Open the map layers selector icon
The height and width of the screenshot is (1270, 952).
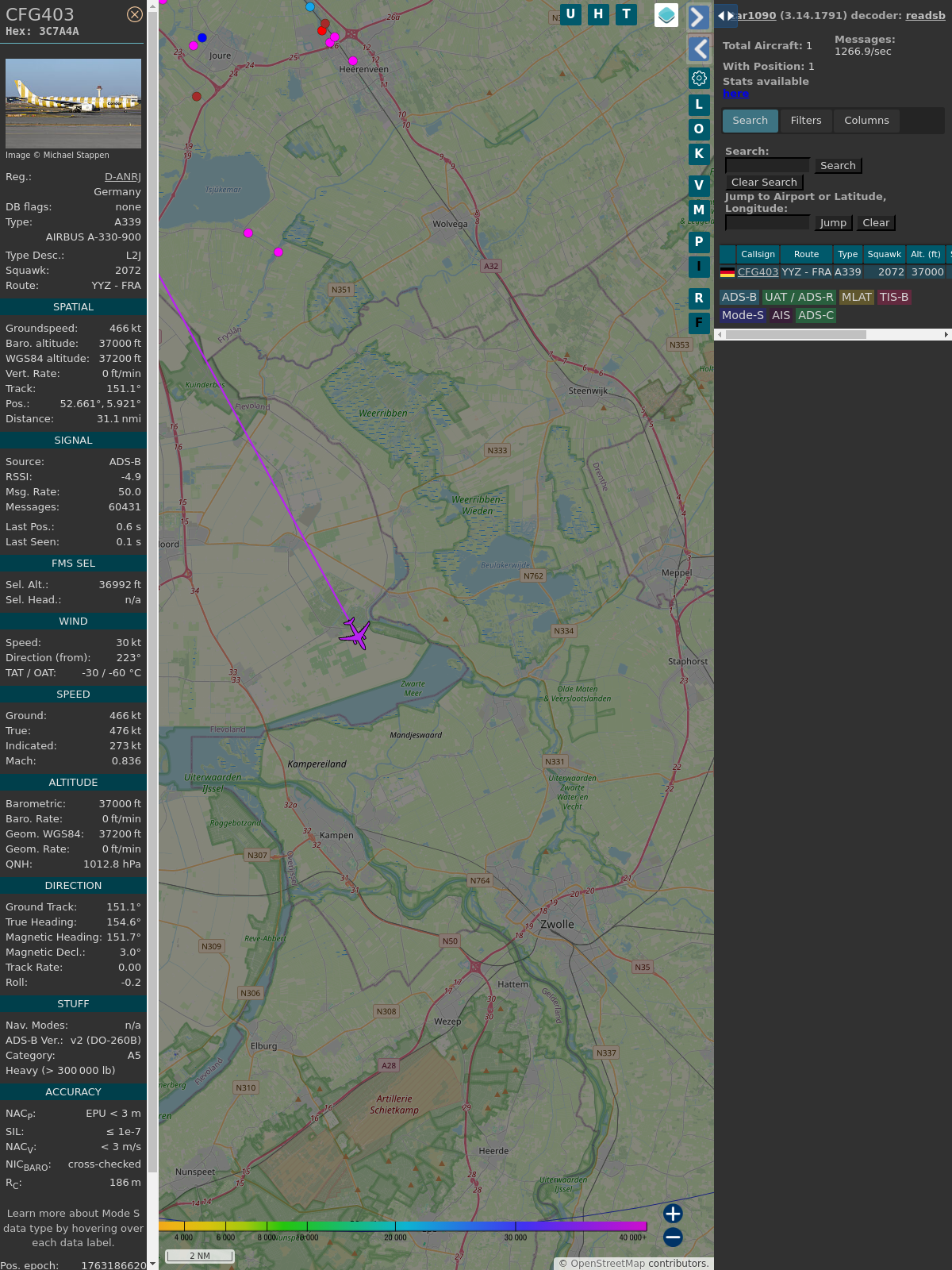click(666, 15)
